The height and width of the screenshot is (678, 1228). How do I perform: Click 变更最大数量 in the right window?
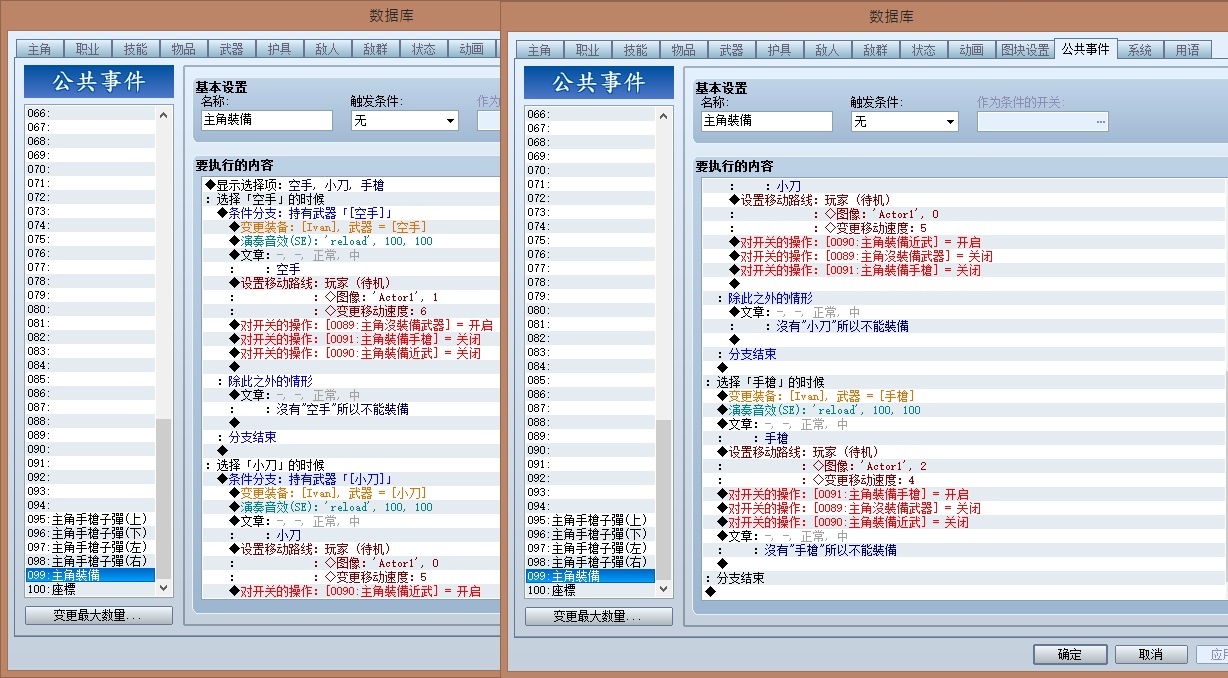click(x=599, y=616)
